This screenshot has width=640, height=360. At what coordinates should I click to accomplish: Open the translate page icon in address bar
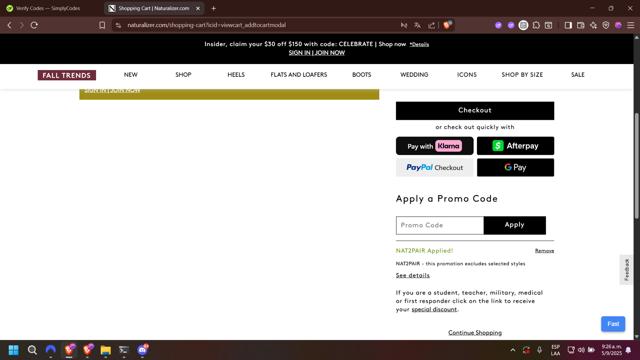[418, 25]
